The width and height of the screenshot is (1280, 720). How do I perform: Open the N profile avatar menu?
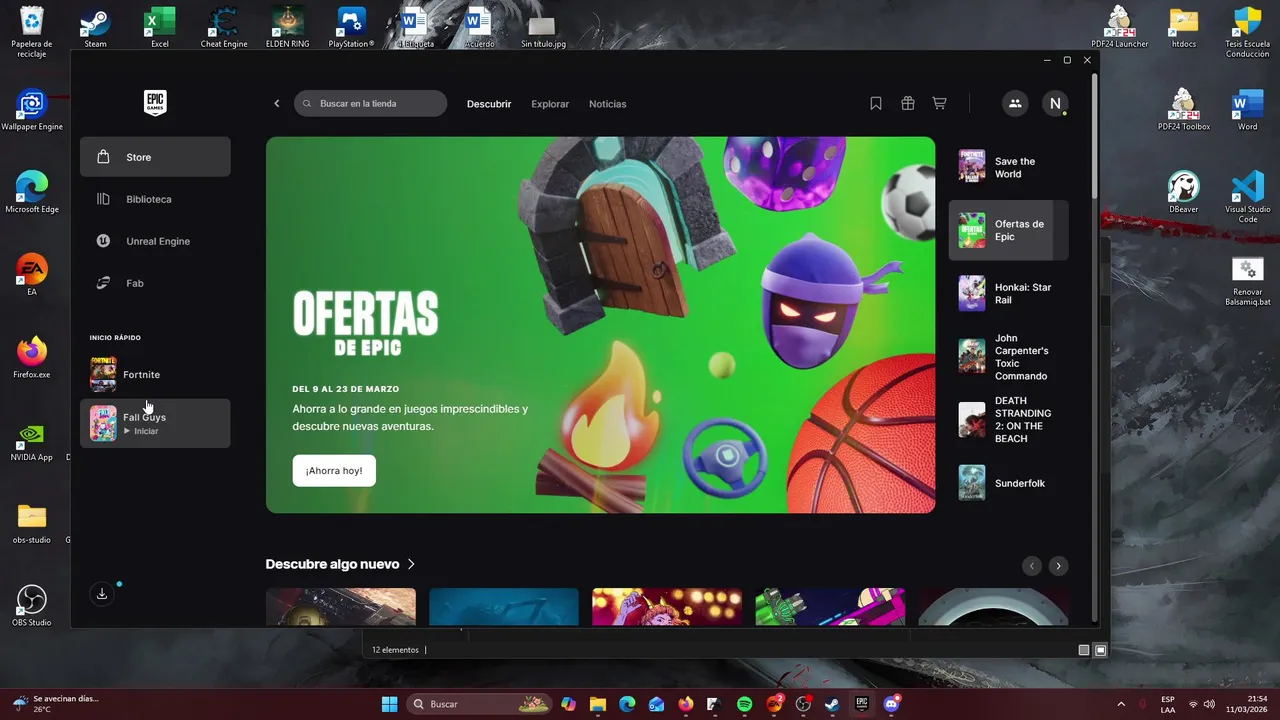pyautogui.click(x=1055, y=103)
